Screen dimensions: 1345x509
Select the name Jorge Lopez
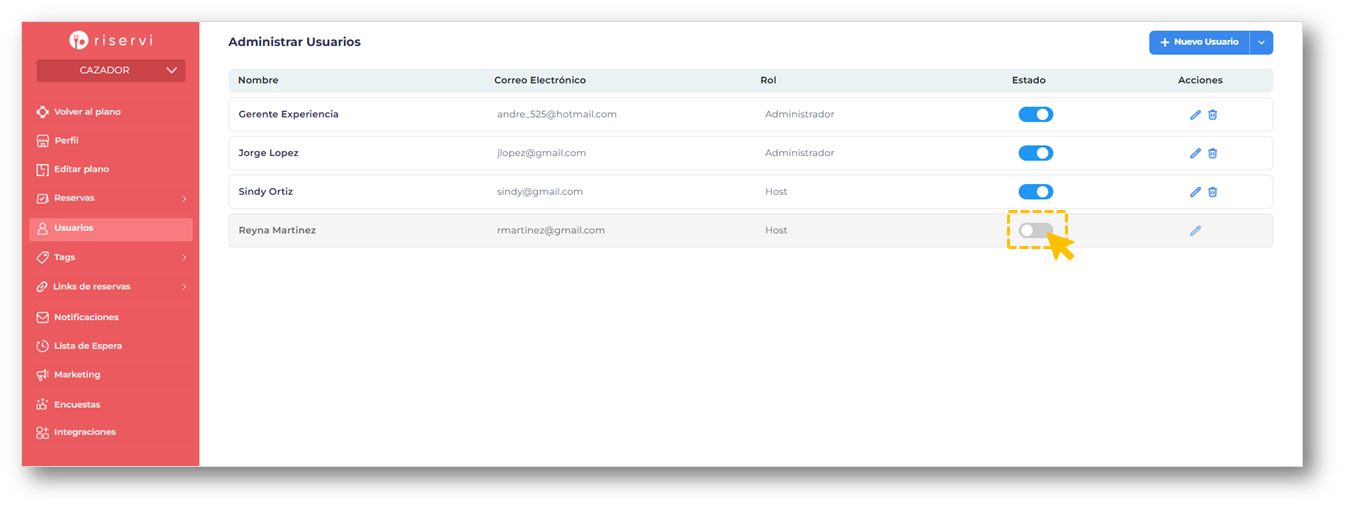pos(268,153)
